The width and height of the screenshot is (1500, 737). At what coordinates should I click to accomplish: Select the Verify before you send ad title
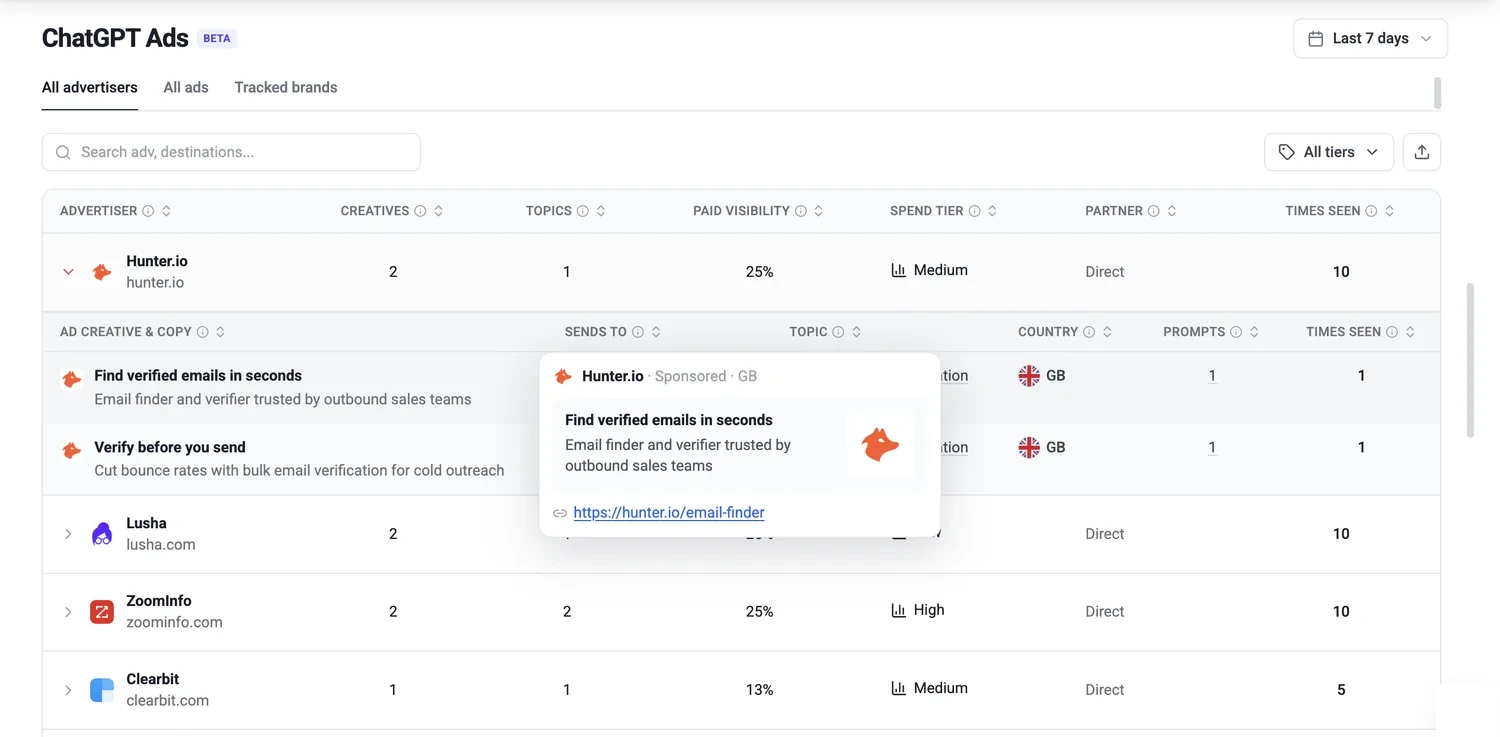170,448
